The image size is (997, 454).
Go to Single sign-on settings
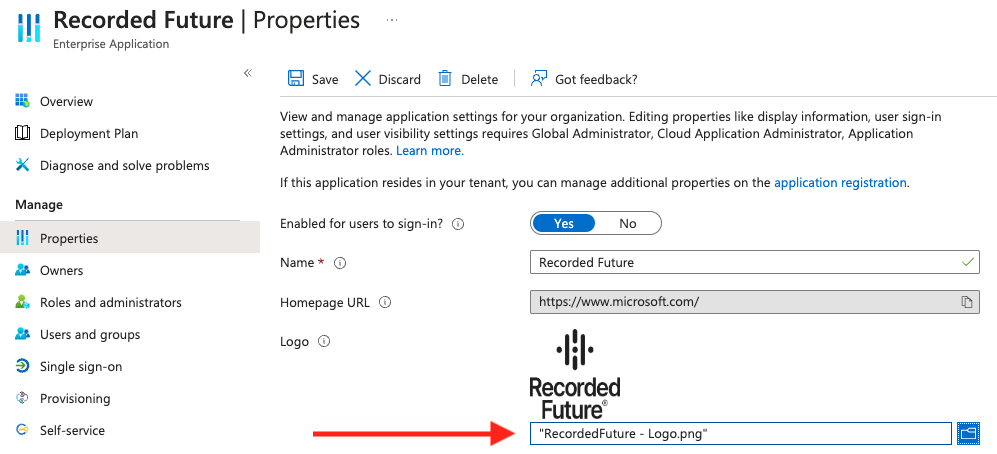pos(81,367)
